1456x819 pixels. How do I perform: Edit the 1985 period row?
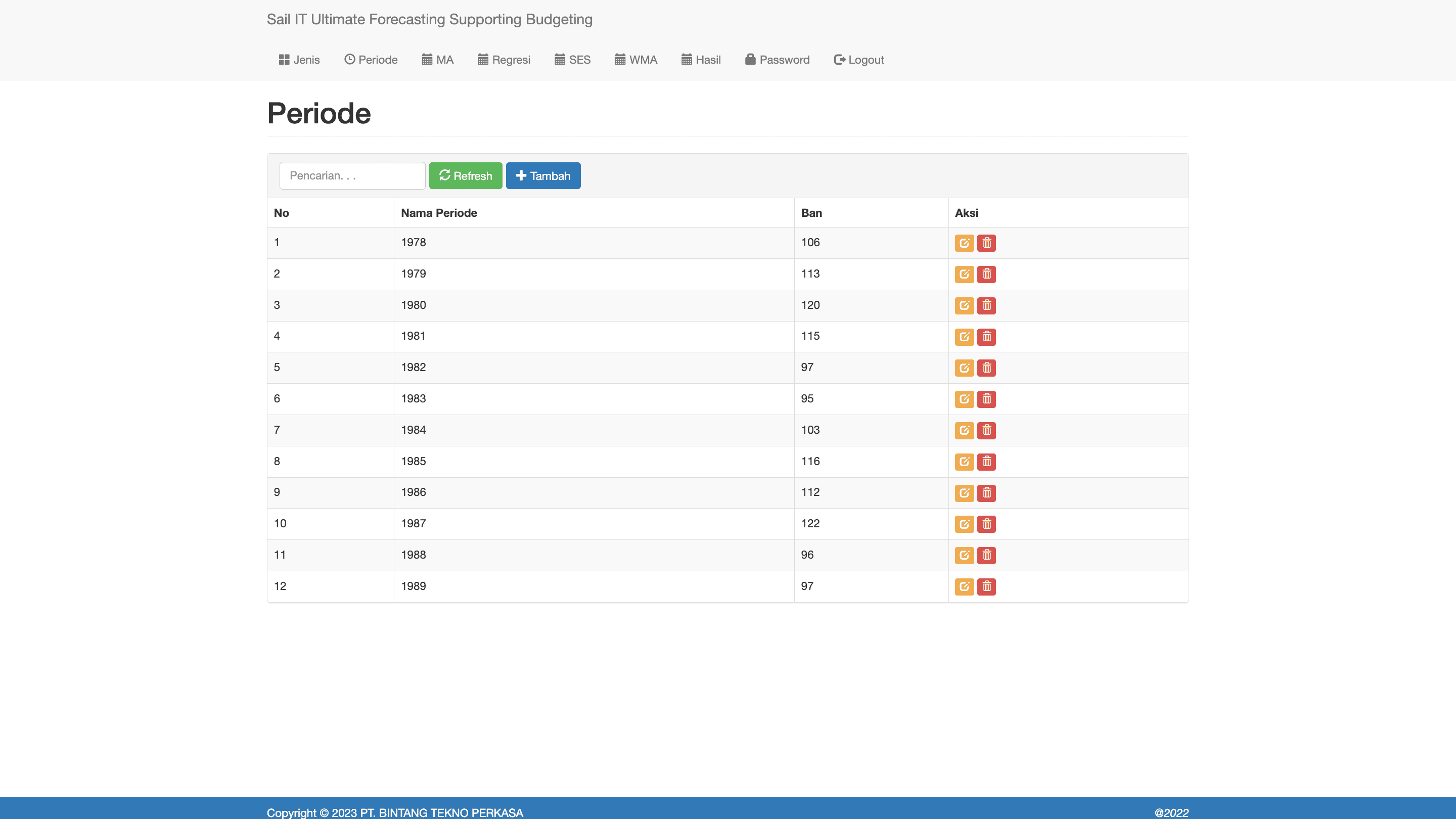click(x=964, y=462)
